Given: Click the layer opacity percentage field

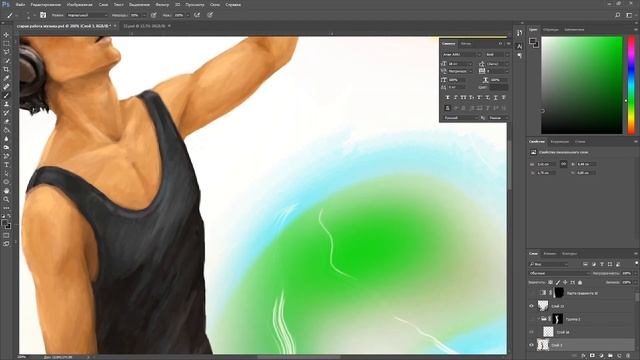Looking at the screenshot, I should (x=627, y=273).
